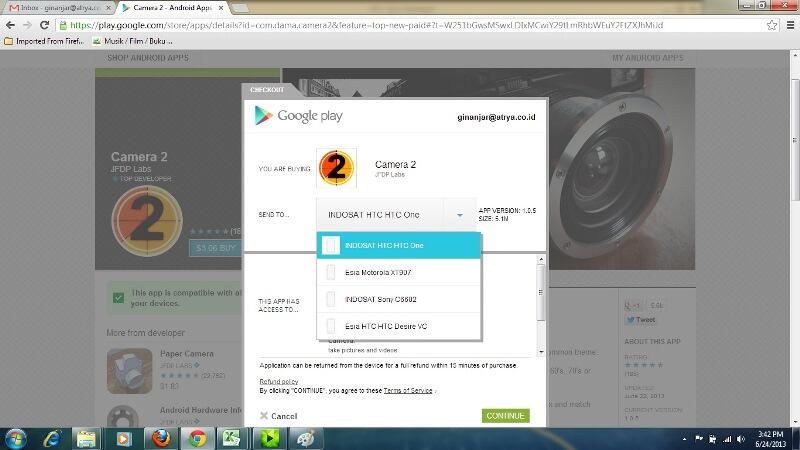Click the $3.06 BUY button

[216, 248]
